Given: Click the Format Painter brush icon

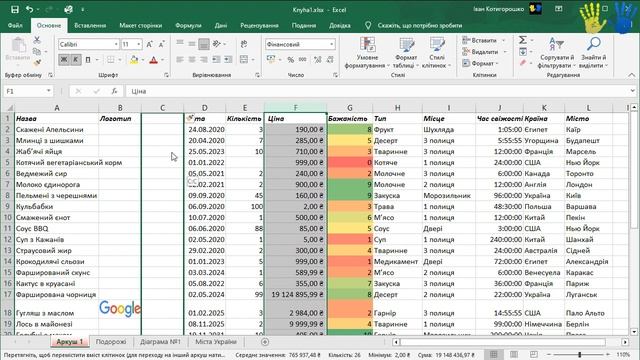Looking at the screenshot, I should (x=37, y=62).
